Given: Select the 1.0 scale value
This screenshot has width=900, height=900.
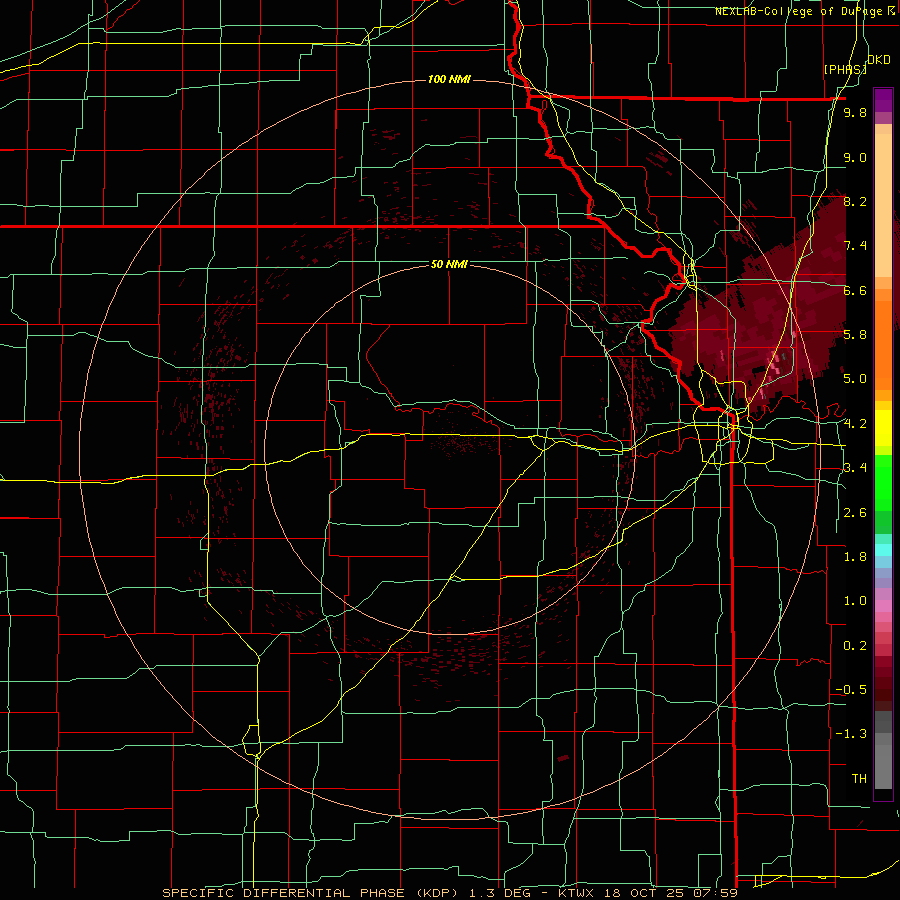Looking at the screenshot, I should 855,601.
